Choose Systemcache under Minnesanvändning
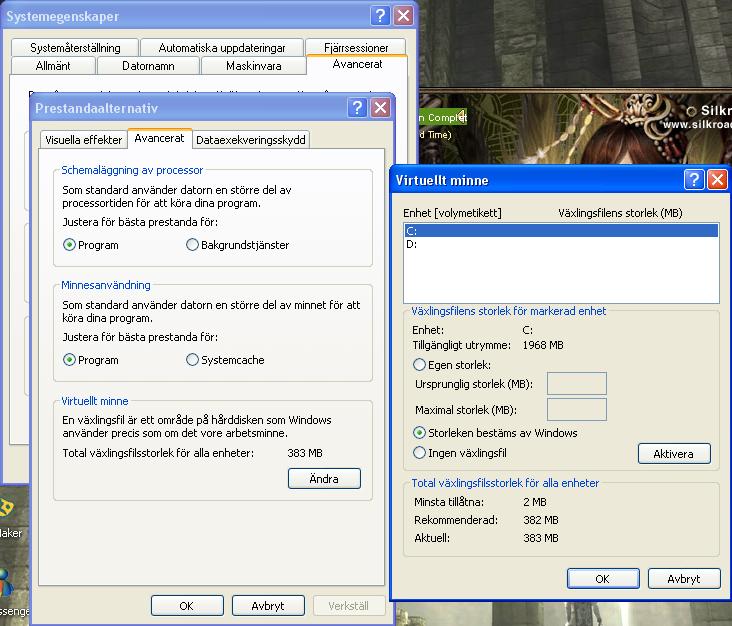This screenshot has height=626, width=732. [x=193, y=360]
